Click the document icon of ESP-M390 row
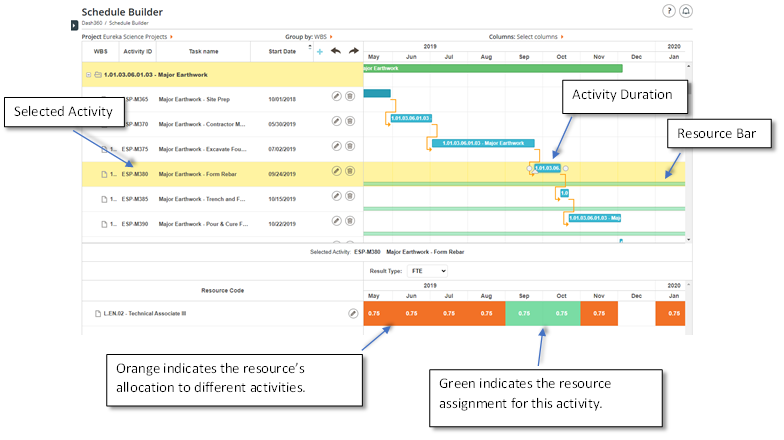 (x=104, y=224)
